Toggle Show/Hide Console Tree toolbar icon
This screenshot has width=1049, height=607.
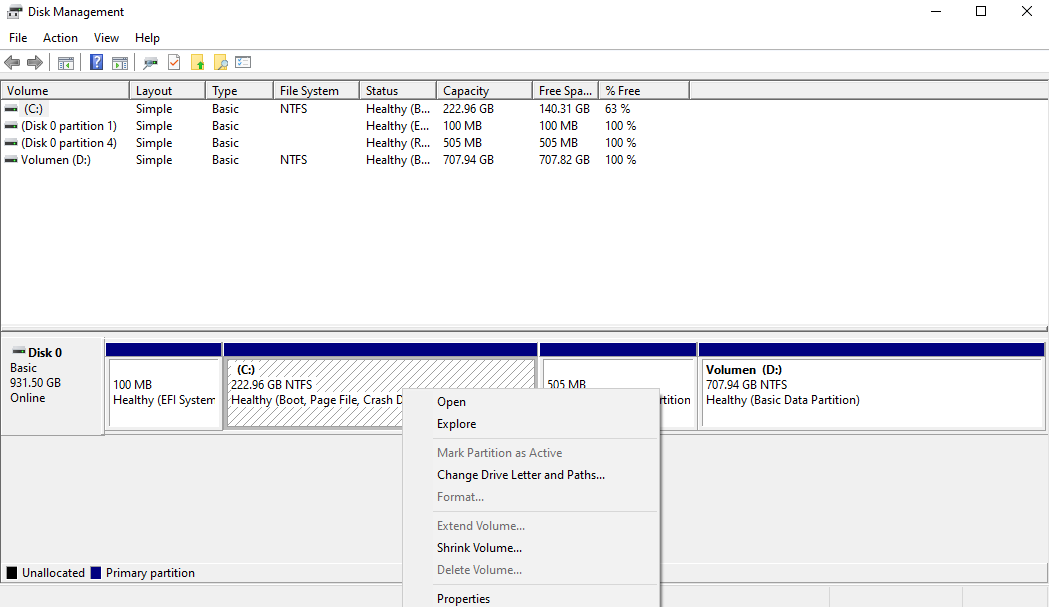(x=66, y=63)
